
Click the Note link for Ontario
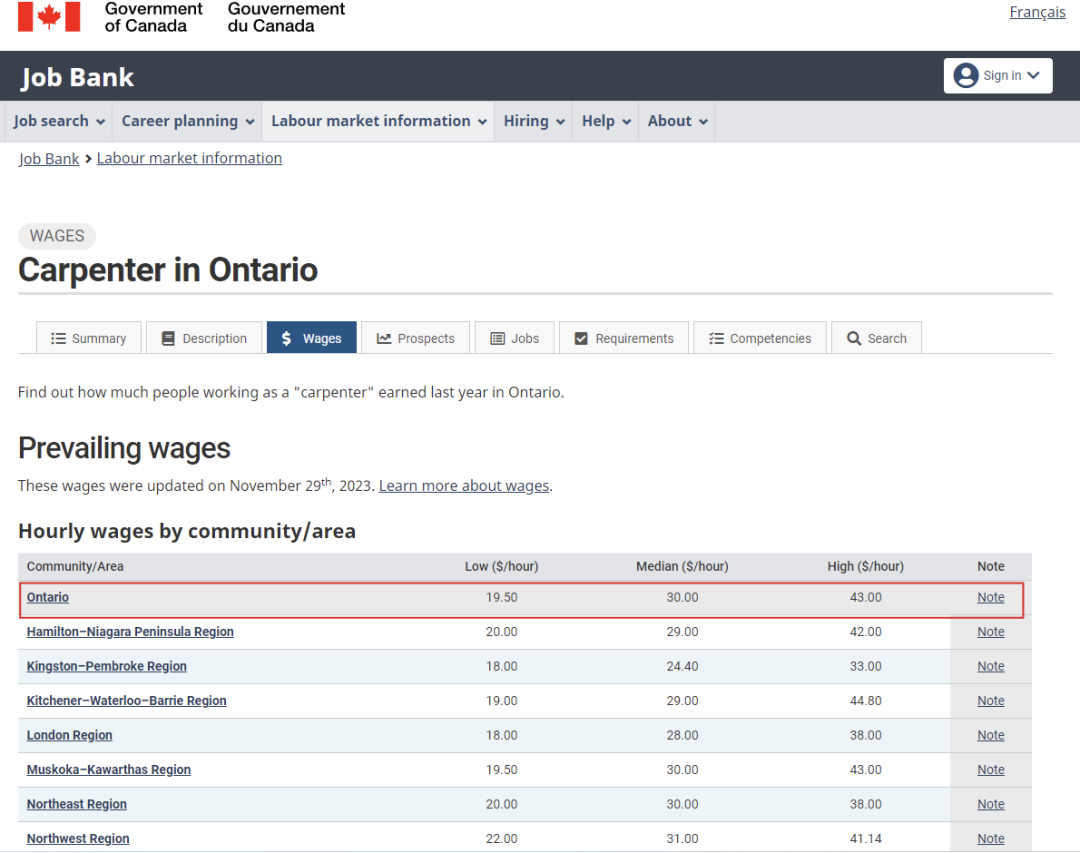pos(990,597)
